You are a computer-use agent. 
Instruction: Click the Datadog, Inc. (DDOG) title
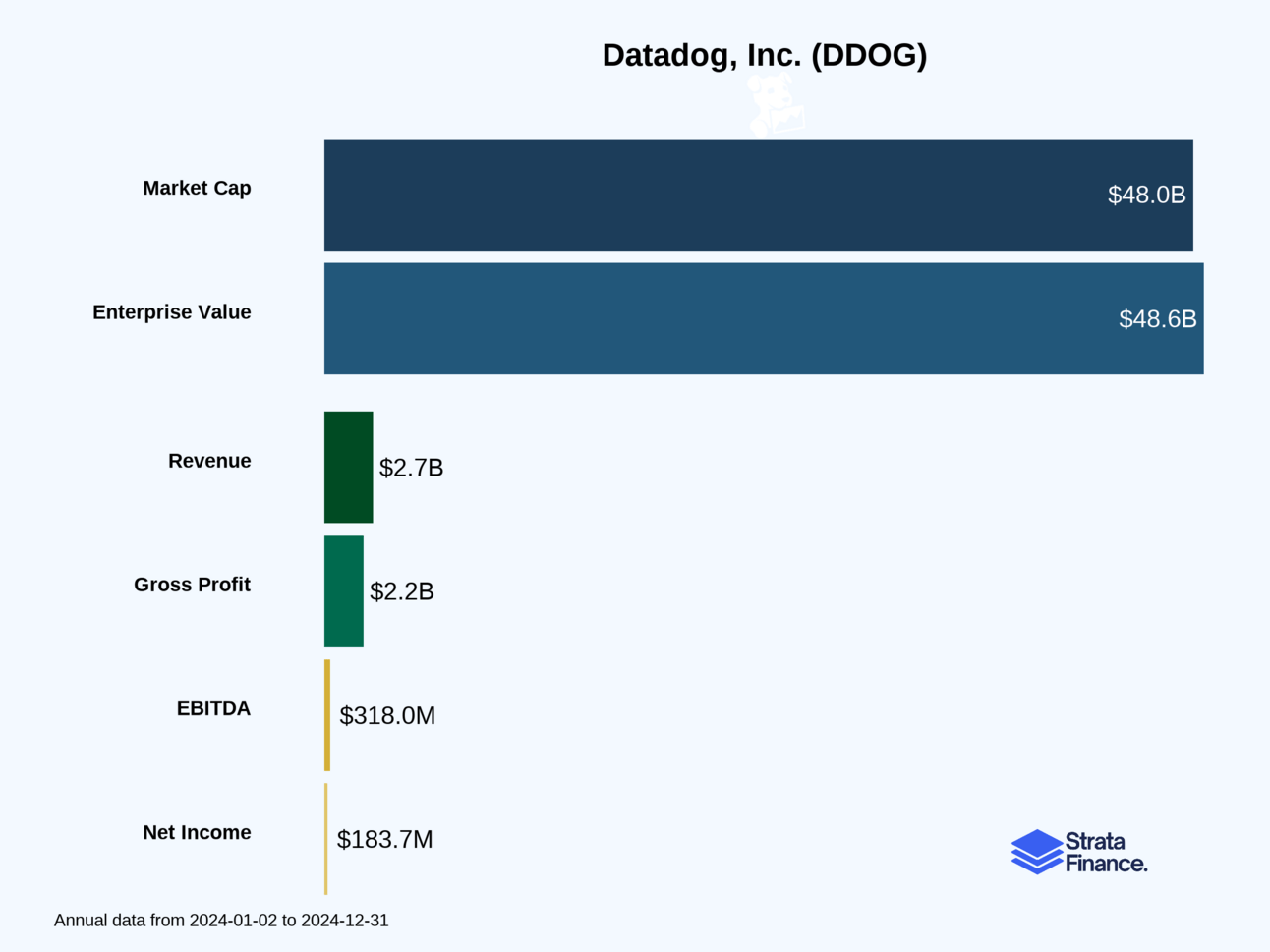[x=765, y=55]
